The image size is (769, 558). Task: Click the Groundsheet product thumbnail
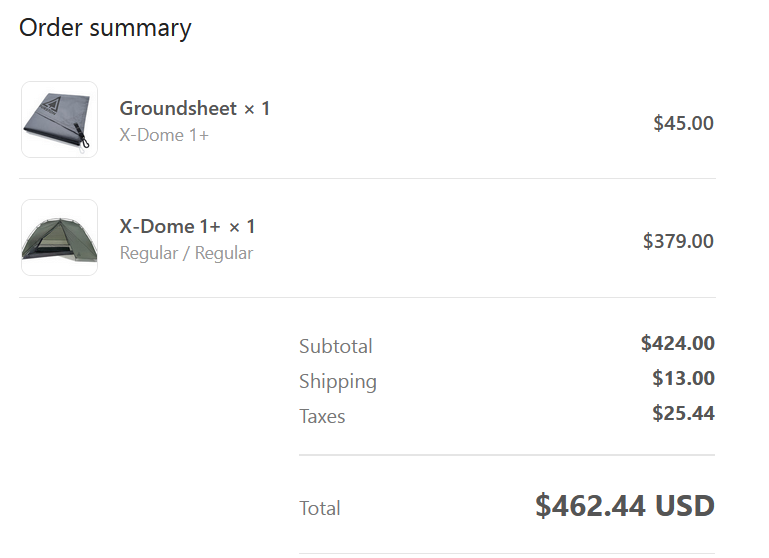[59, 119]
